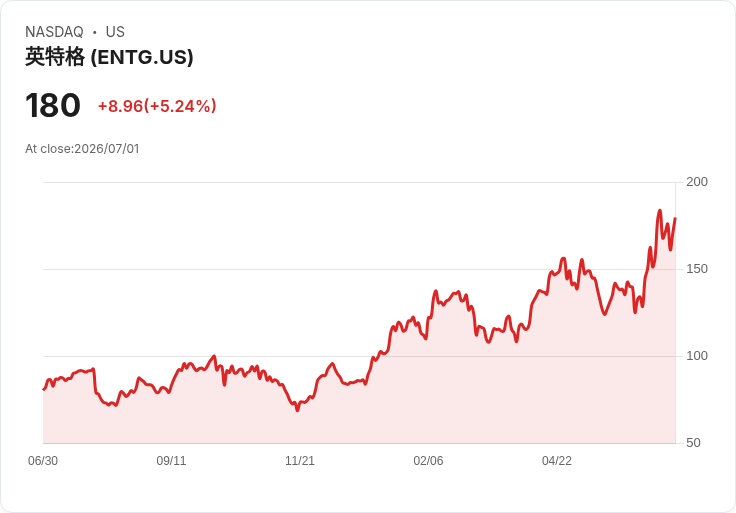This screenshot has width=736, height=513.
Task: Click the 04/22 date axis label
Action: (557, 460)
